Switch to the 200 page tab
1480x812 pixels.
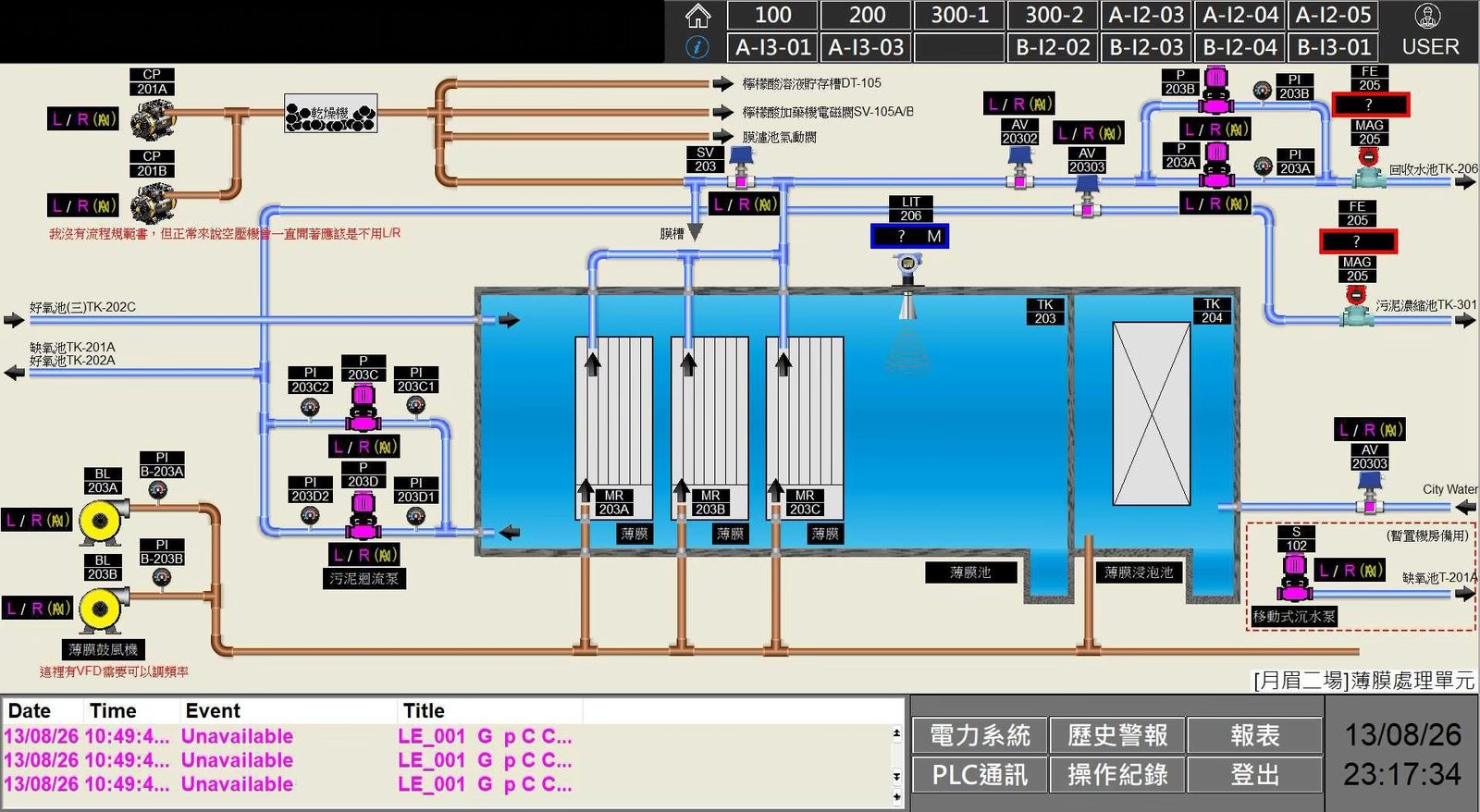(x=867, y=15)
